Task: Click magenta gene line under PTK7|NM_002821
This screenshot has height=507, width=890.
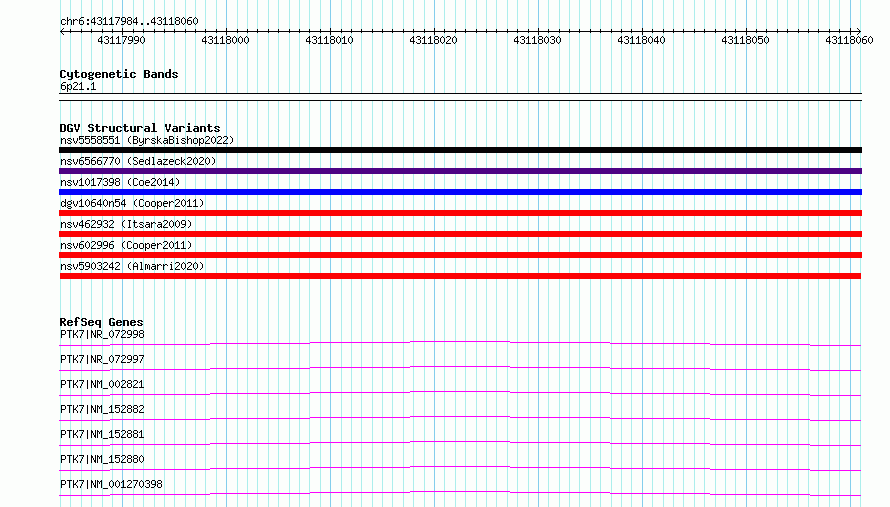Action: pyautogui.click(x=460, y=392)
